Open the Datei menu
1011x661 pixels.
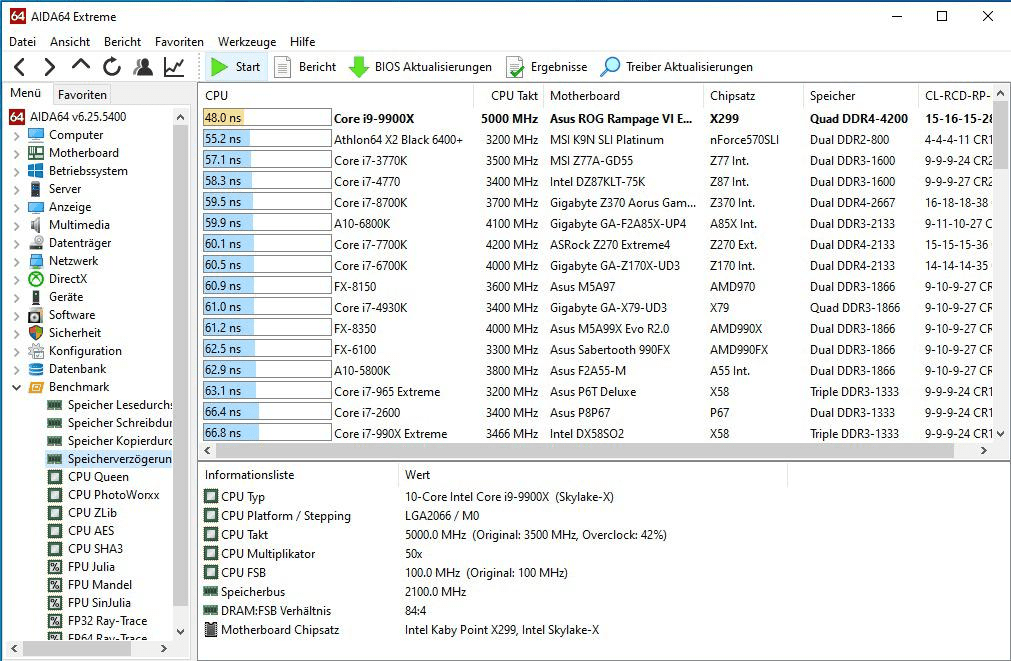click(x=23, y=42)
